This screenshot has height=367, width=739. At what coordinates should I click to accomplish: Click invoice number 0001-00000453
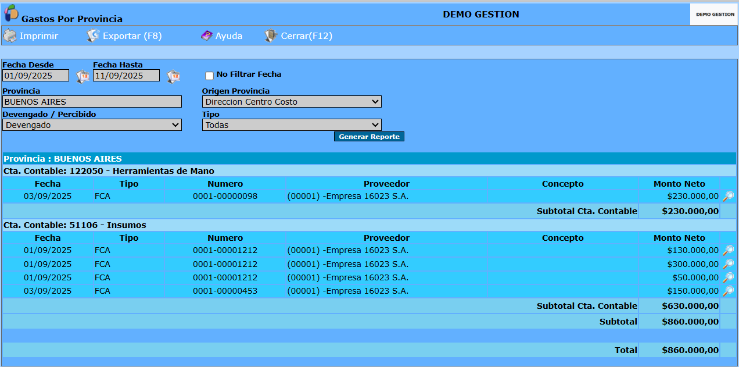point(225,291)
